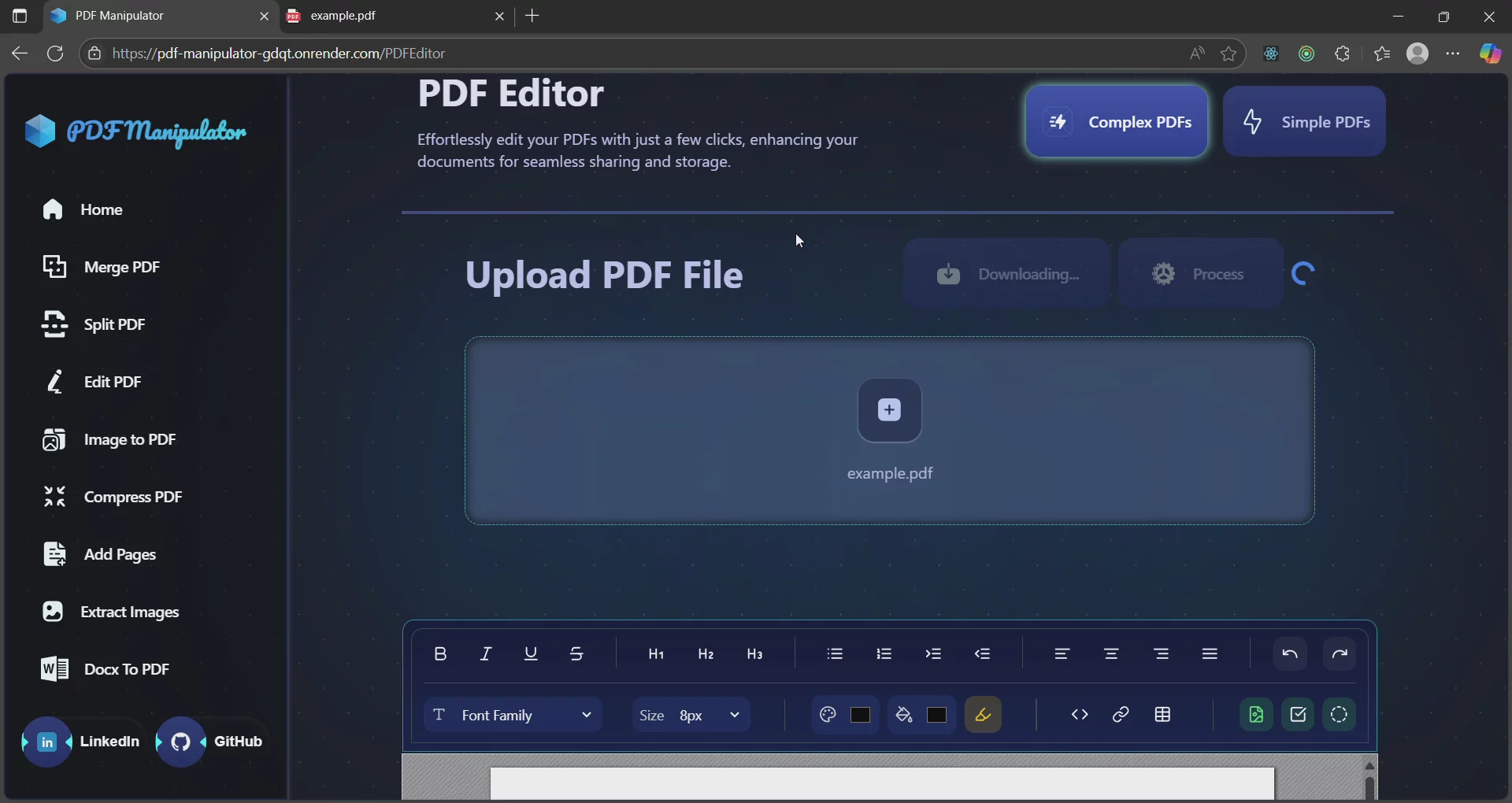Click the green image insert icon

pos(1256,715)
